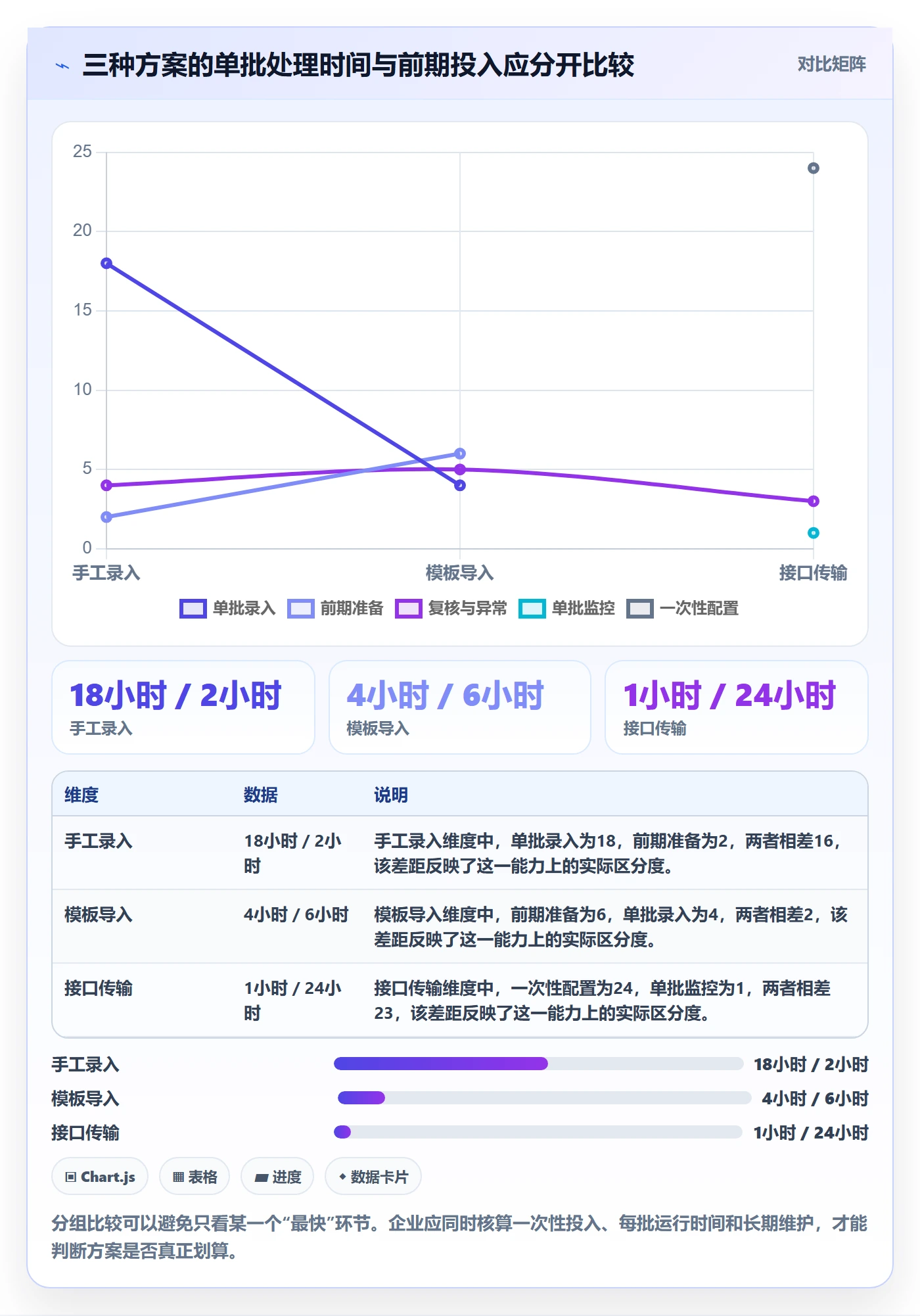Click the 手工录入 table row label

(x=99, y=841)
